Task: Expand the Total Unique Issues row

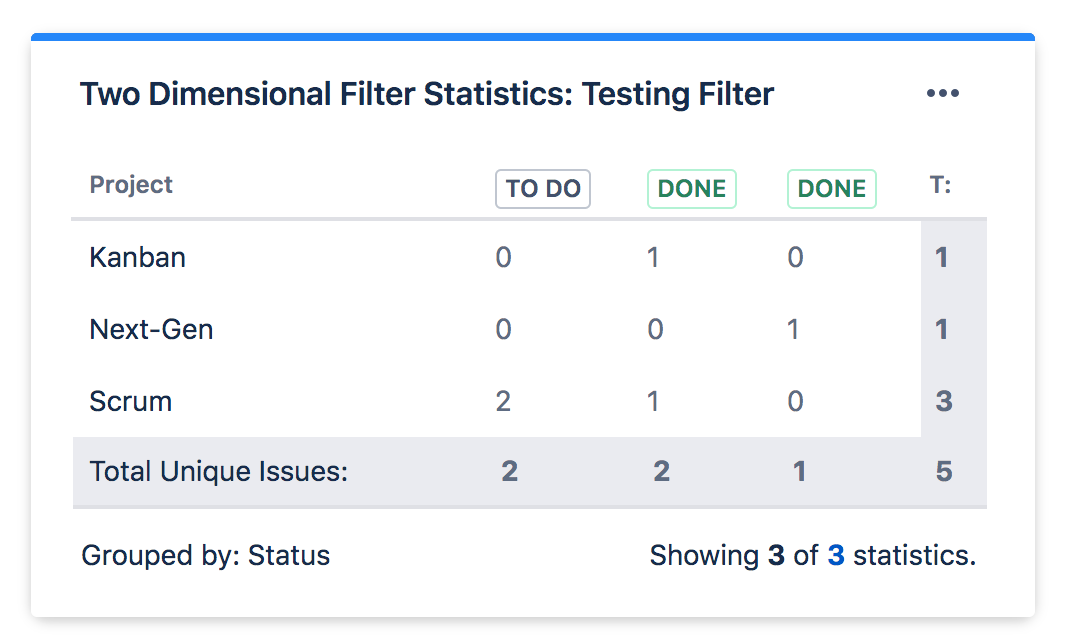Action: [218, 470]
